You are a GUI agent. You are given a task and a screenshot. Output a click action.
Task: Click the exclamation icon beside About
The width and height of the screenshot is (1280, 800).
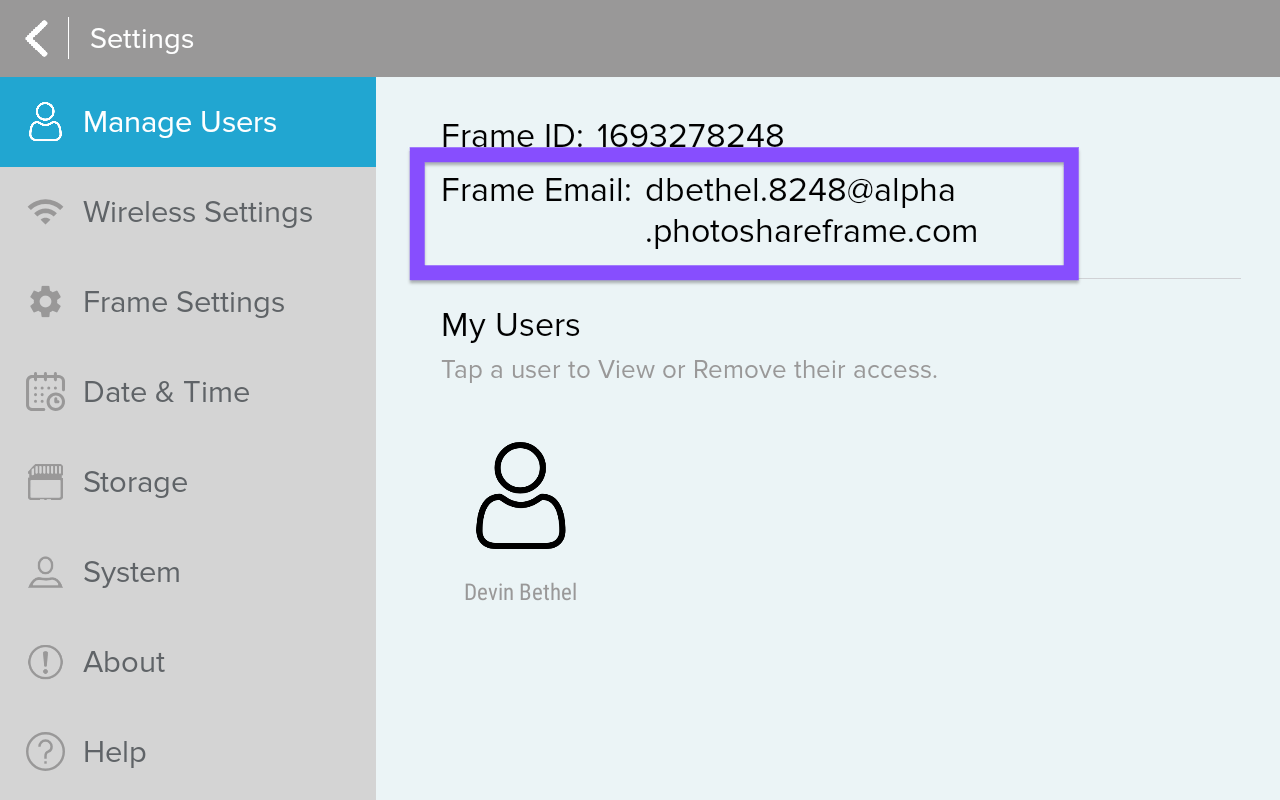[45, 662]
